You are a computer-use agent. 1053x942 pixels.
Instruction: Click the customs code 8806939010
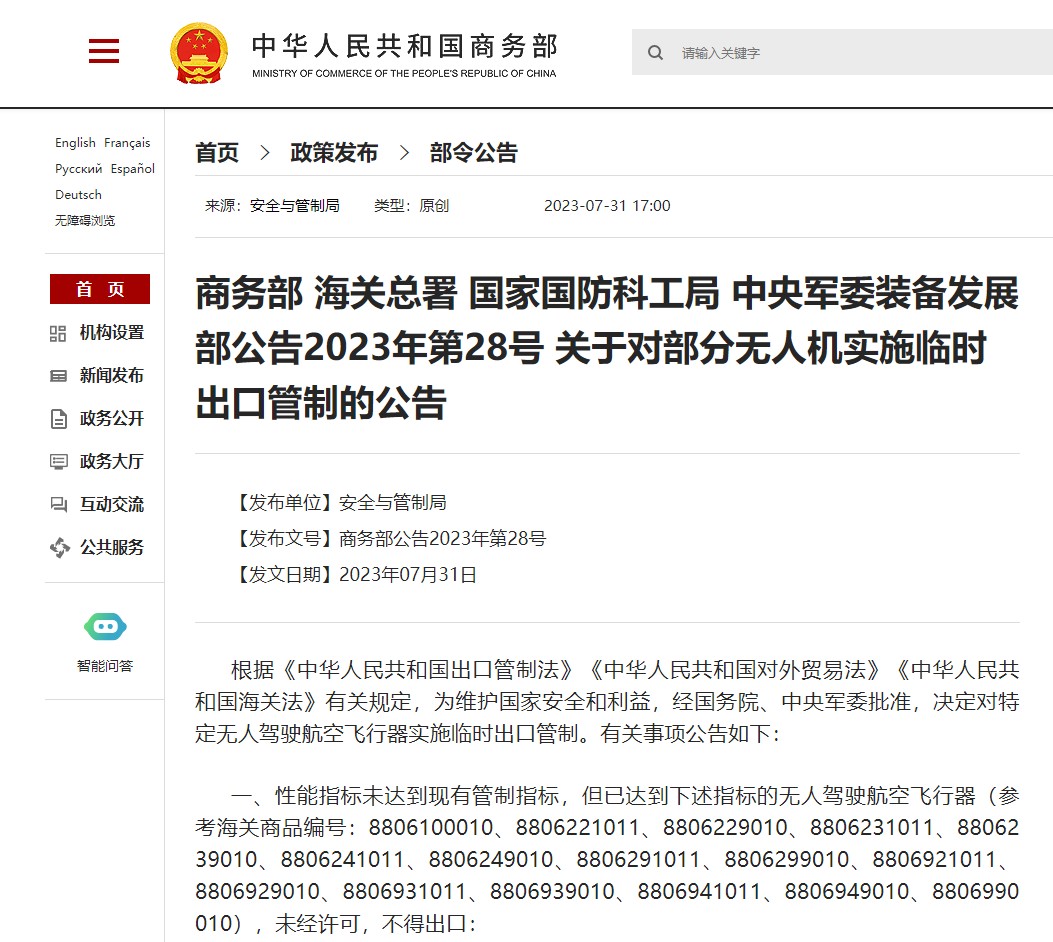coord(552,892)
